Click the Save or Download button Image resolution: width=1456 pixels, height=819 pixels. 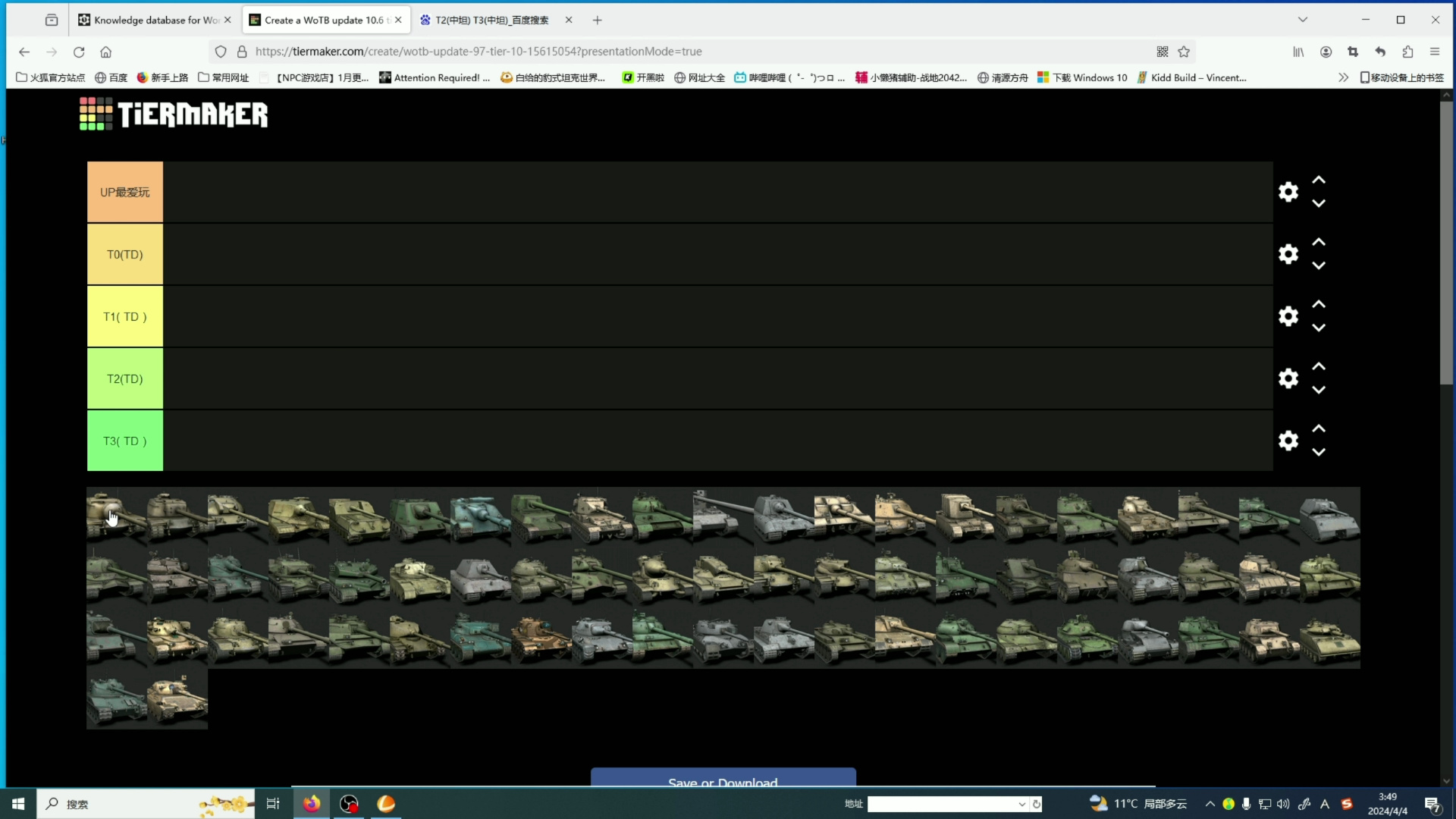pyautogui.click(x=723, y=778)
